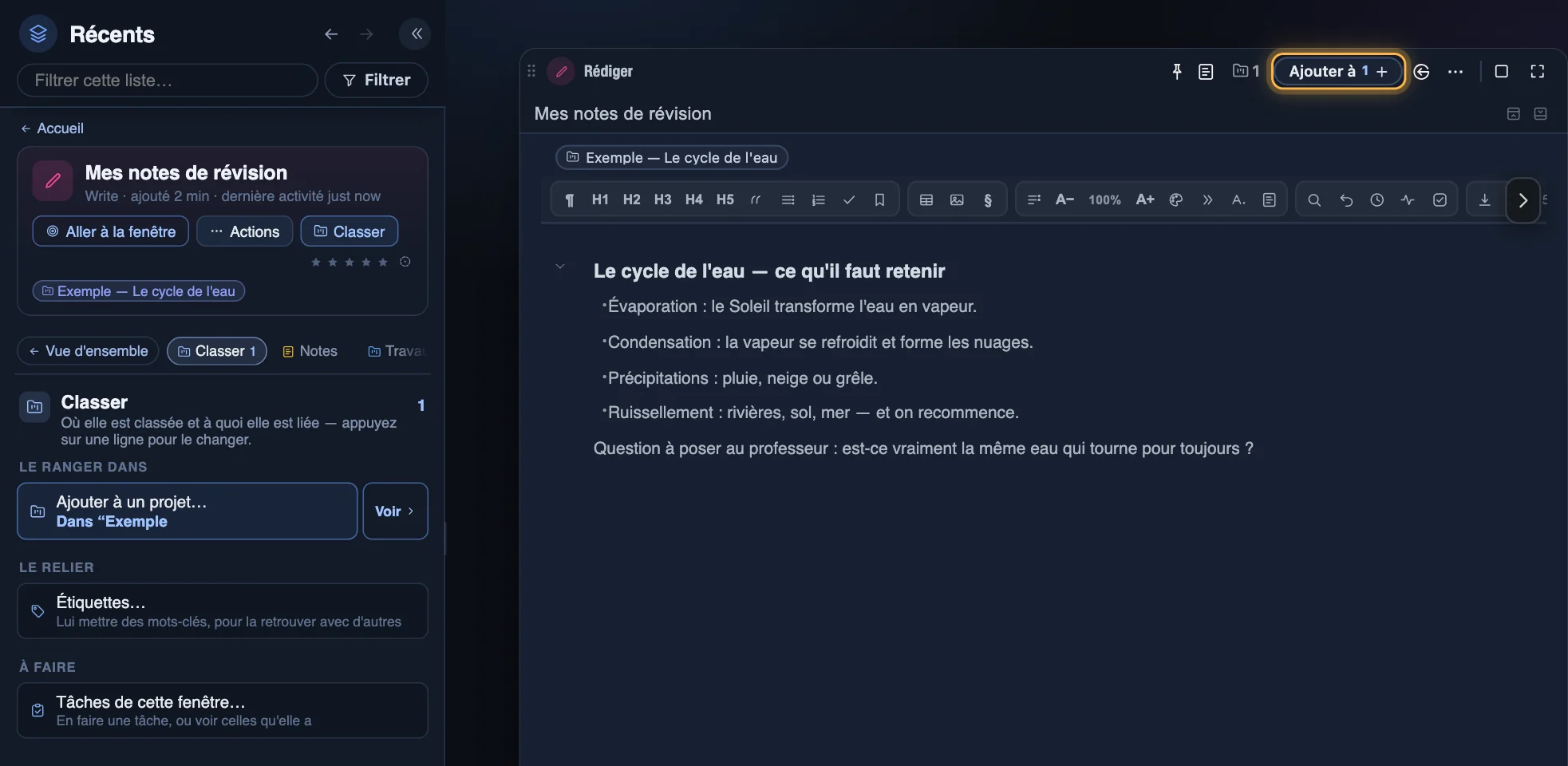Screen dimensions: 1568x766
Task: Apply H1 heading format
Action: [x=600, y=199]
